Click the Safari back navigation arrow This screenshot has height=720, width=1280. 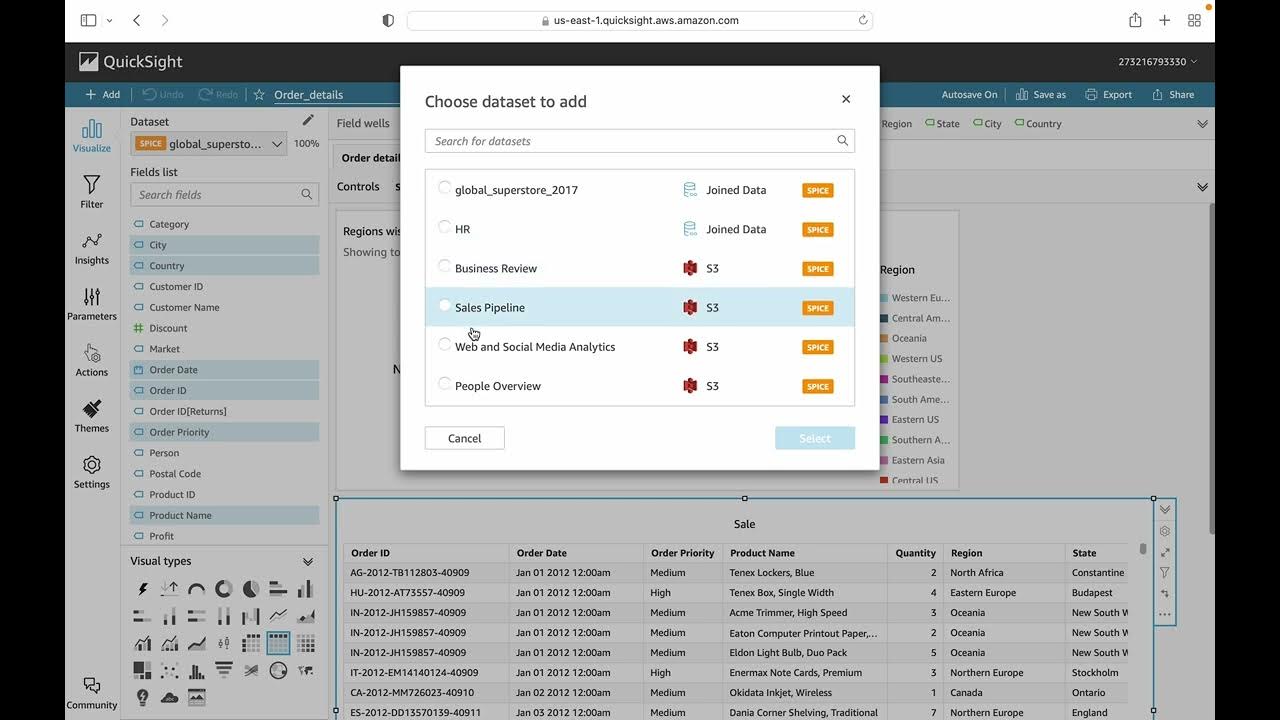tap(137, 20)
